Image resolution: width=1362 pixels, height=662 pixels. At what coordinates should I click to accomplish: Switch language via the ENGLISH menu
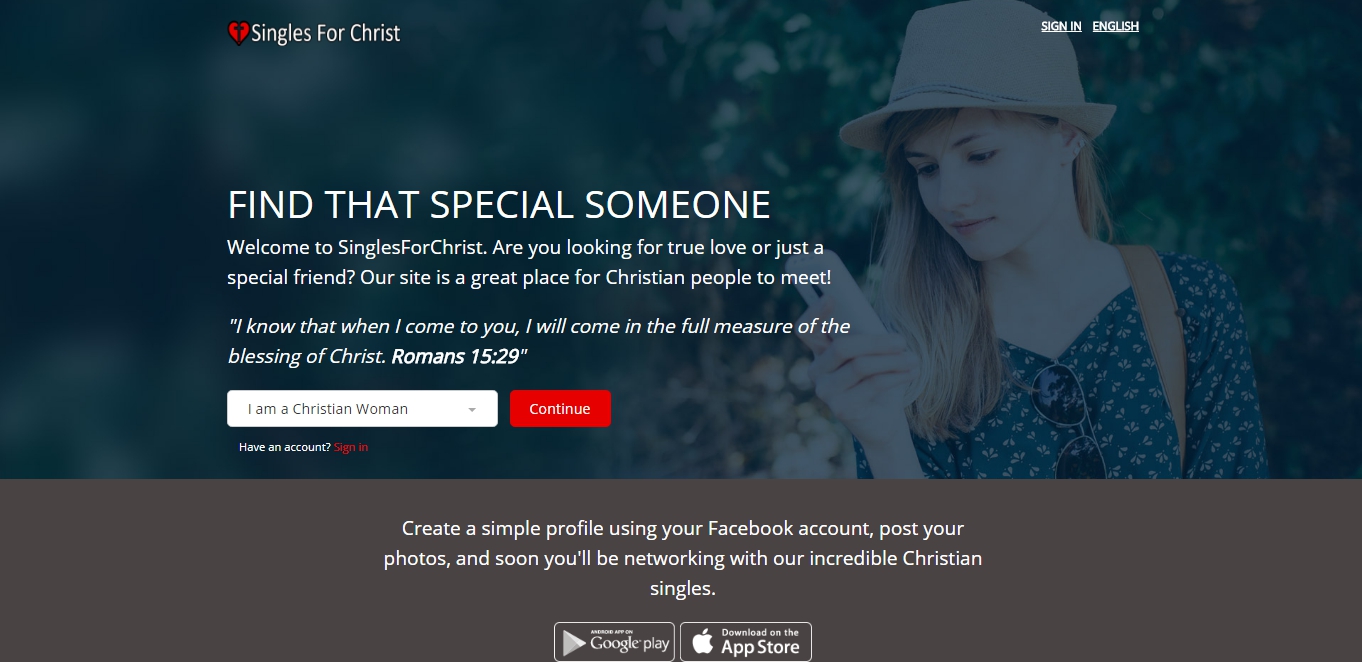[1115, 26]
